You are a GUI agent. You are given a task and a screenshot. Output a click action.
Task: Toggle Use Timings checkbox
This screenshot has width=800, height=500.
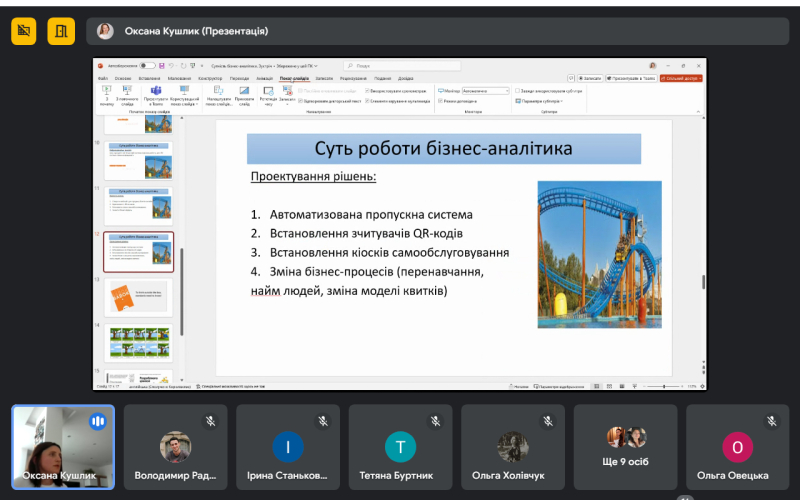(x=367, y=91)
